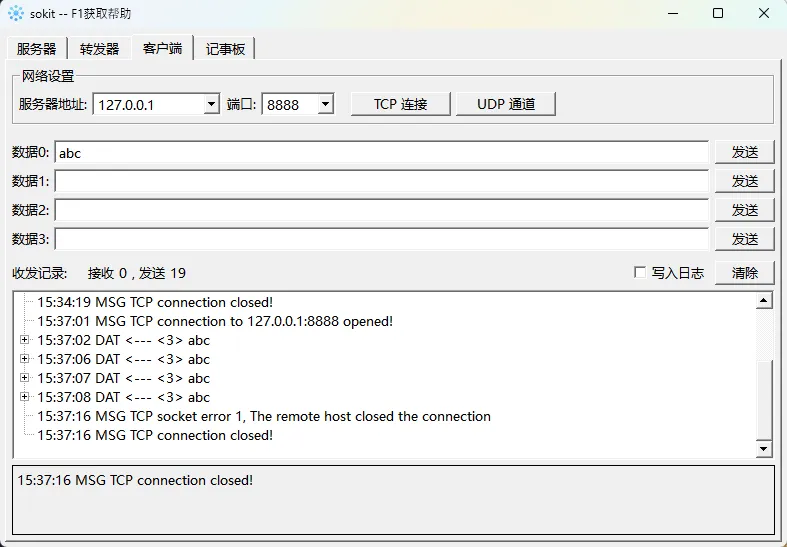The height and width of the screenshot is (547, 787).
Task: Click the log scrollbar down arrow
Action: click(x=765, y=450)
